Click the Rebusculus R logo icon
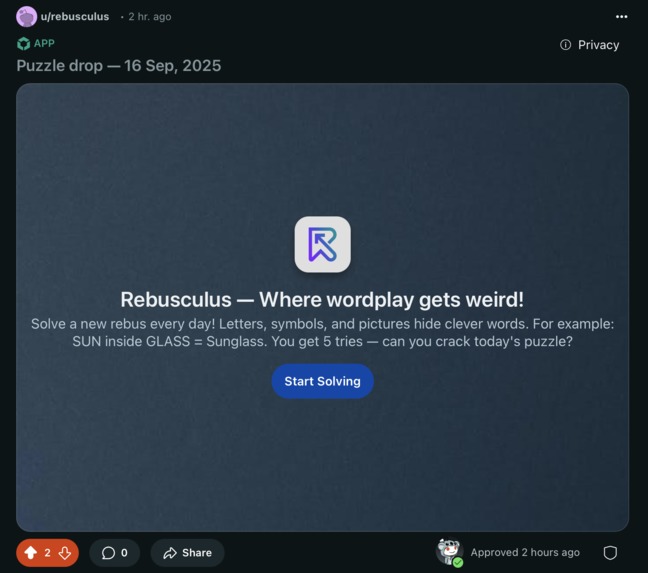 (322, 244)
